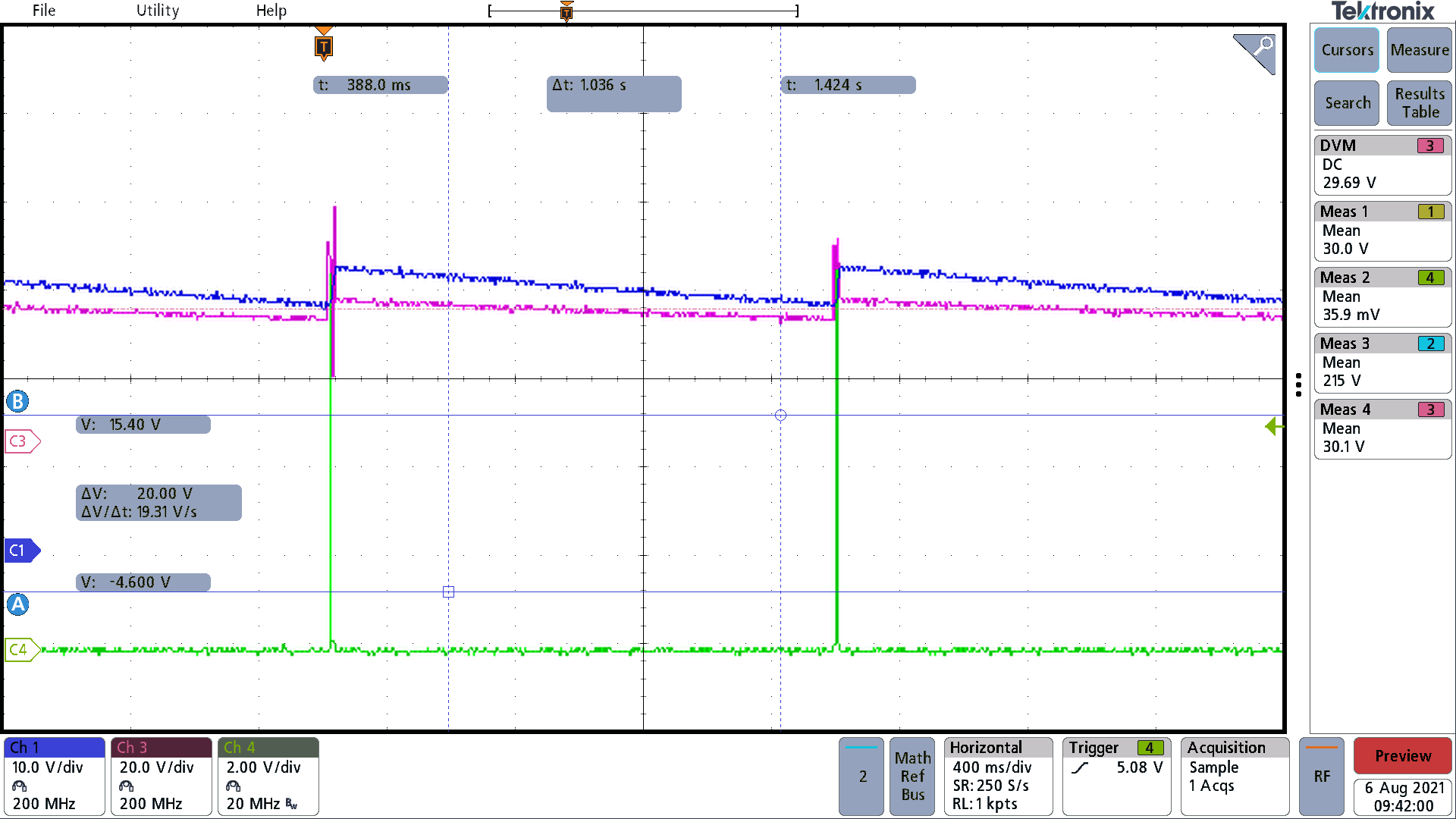Screen dimensions: 1456x819
Task: Toggle the Ch 1 channel badge
Action: click(55, 776)
